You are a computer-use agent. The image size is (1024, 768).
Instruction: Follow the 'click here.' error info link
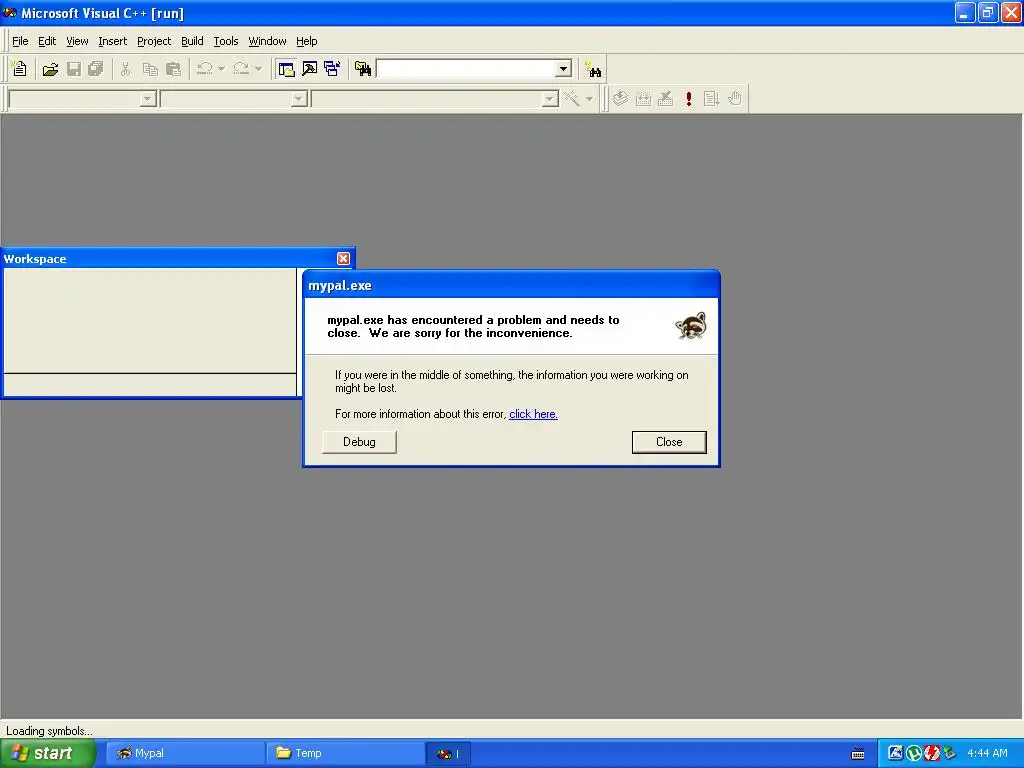tap(533, 414)
